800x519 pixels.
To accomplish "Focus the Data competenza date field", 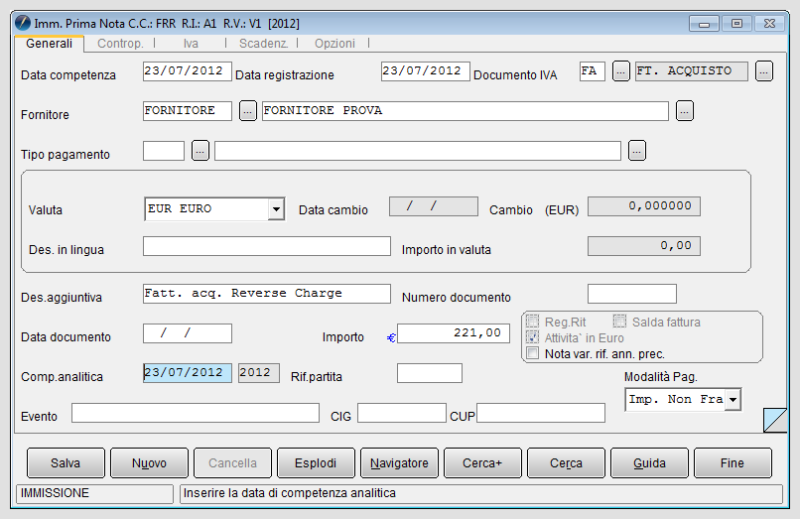I will pos(187,71).
